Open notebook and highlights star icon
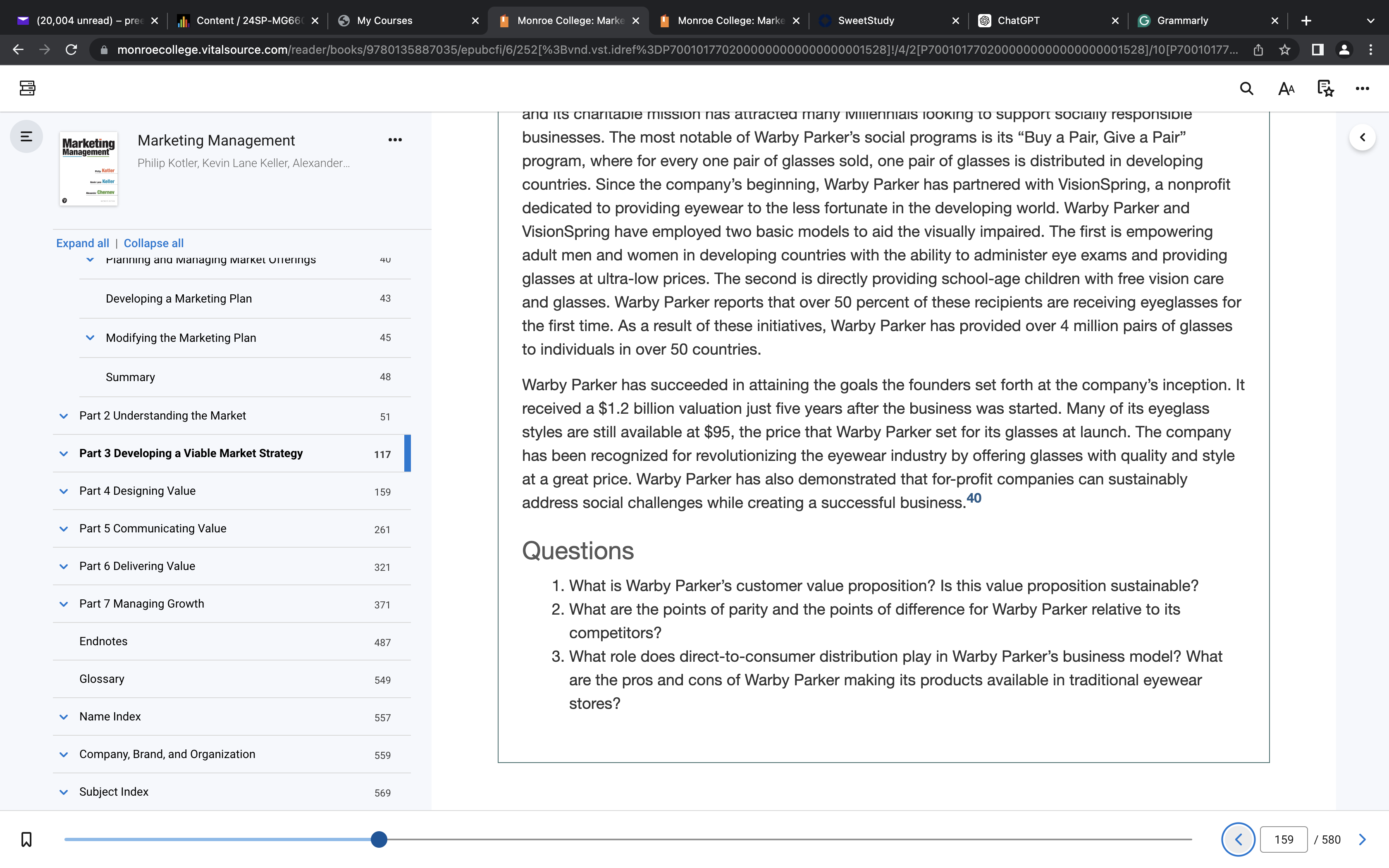Screen dimensions: 1389x868 point(1325,88)
